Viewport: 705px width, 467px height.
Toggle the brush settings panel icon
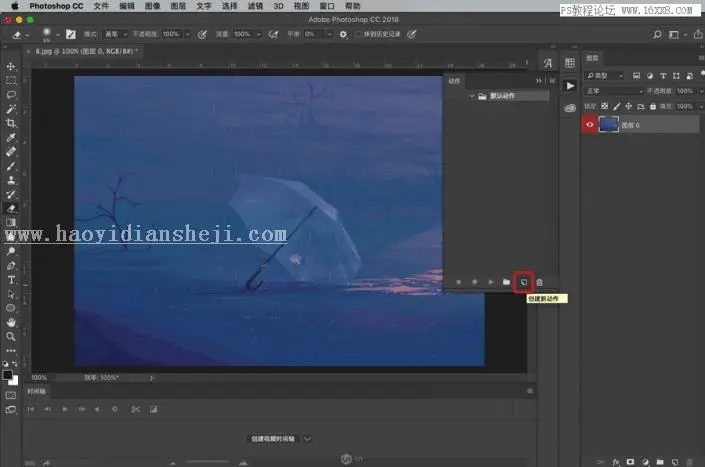point(71,34)
